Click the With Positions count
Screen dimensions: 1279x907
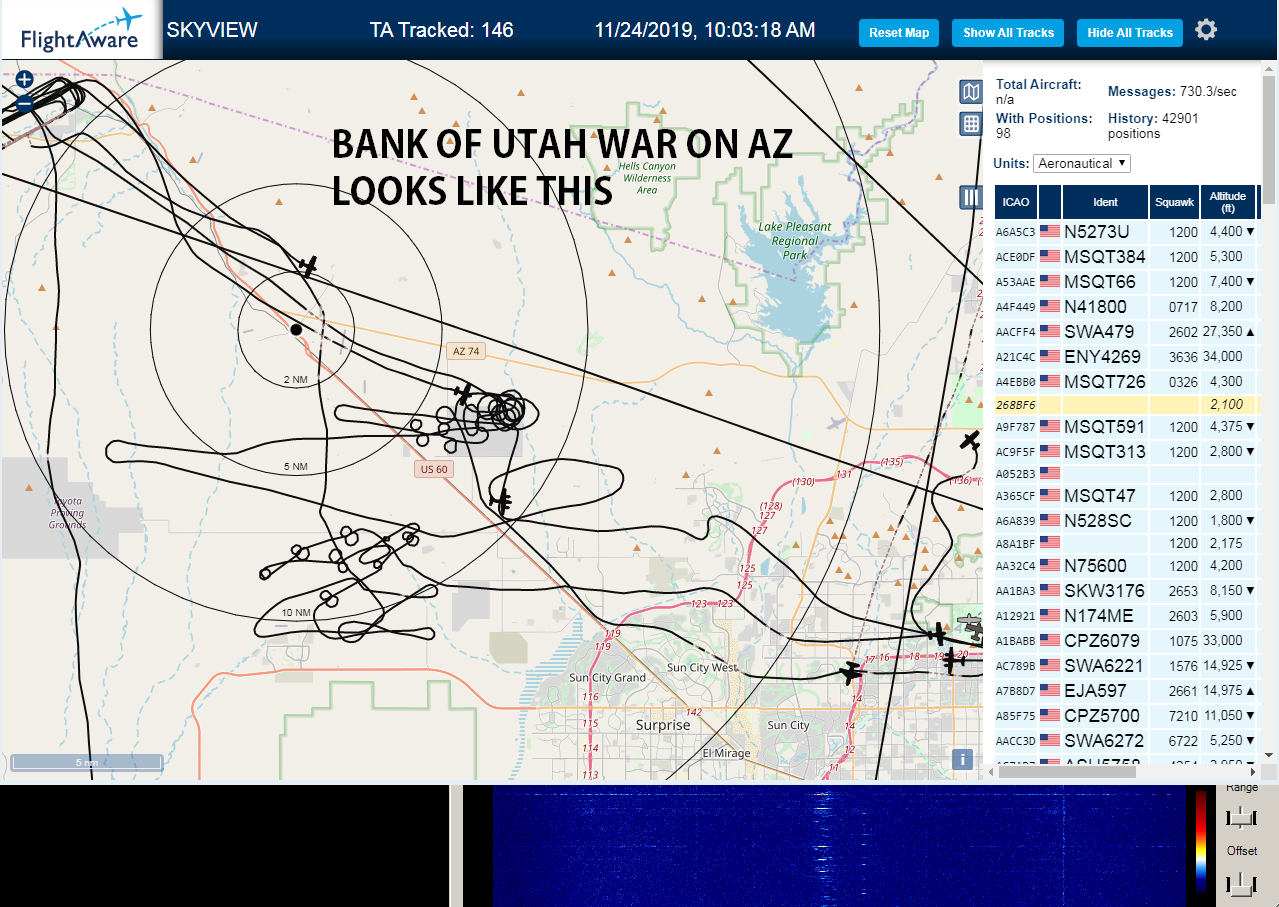click(1044, 126)
